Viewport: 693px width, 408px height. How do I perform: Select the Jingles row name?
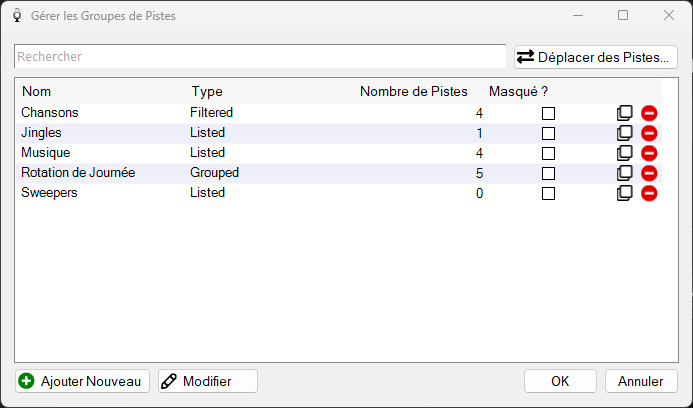click(42, 133)
